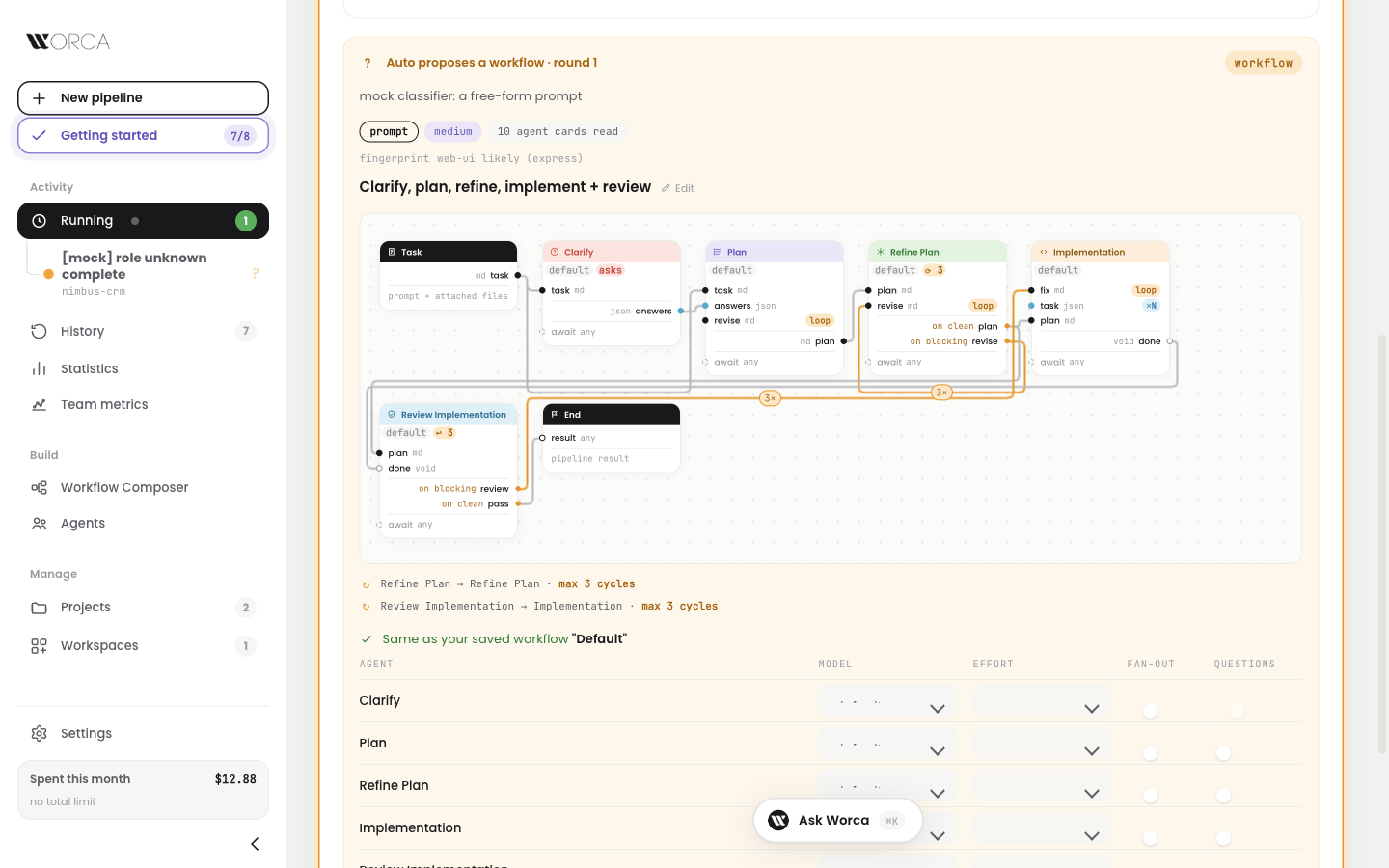Click the Plan node header icon

[717, 252]
